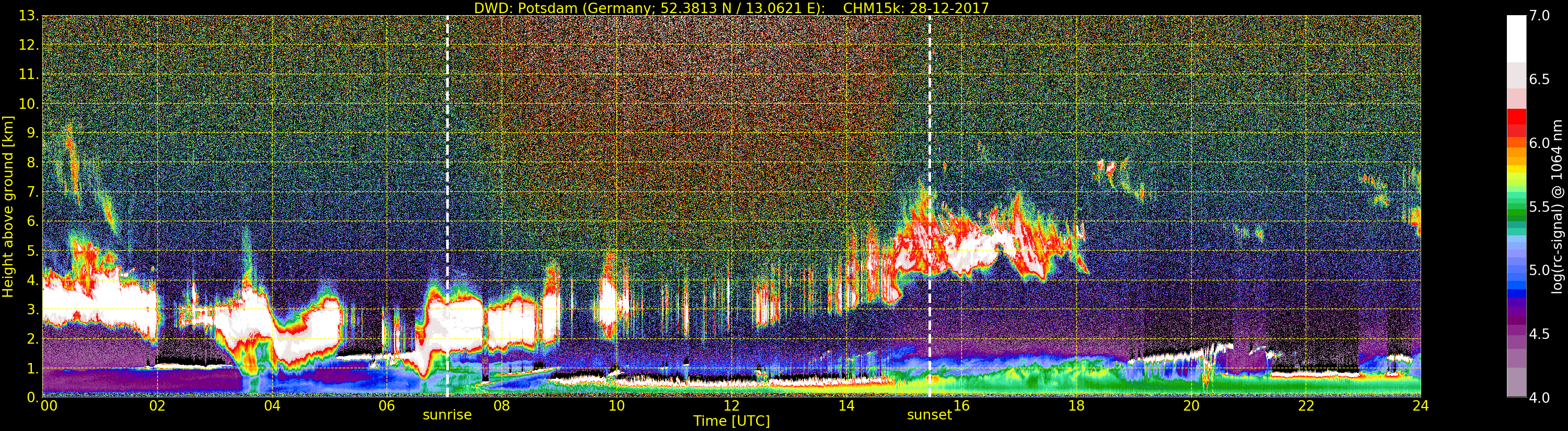Click the x-axis tick label '10'
This screenshot has width=1568, height=431.
pyautogui.click(x=617, y=405)
